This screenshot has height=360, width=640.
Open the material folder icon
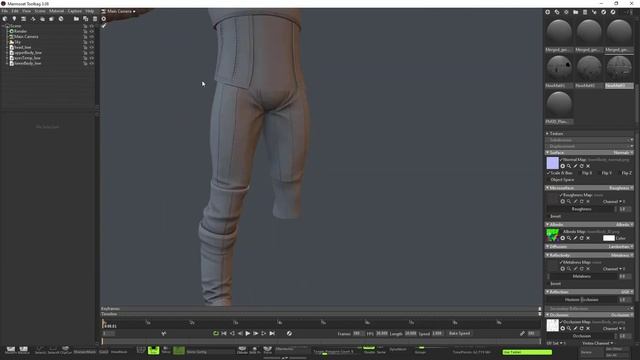pyautogui.click(x=576, y=12)
